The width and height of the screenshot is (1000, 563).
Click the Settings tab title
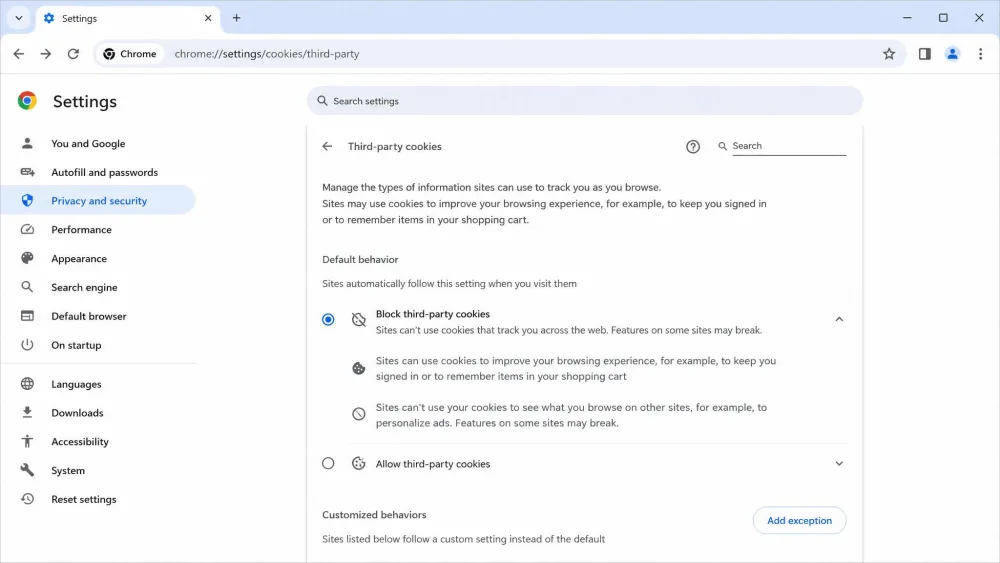[79, 18]
